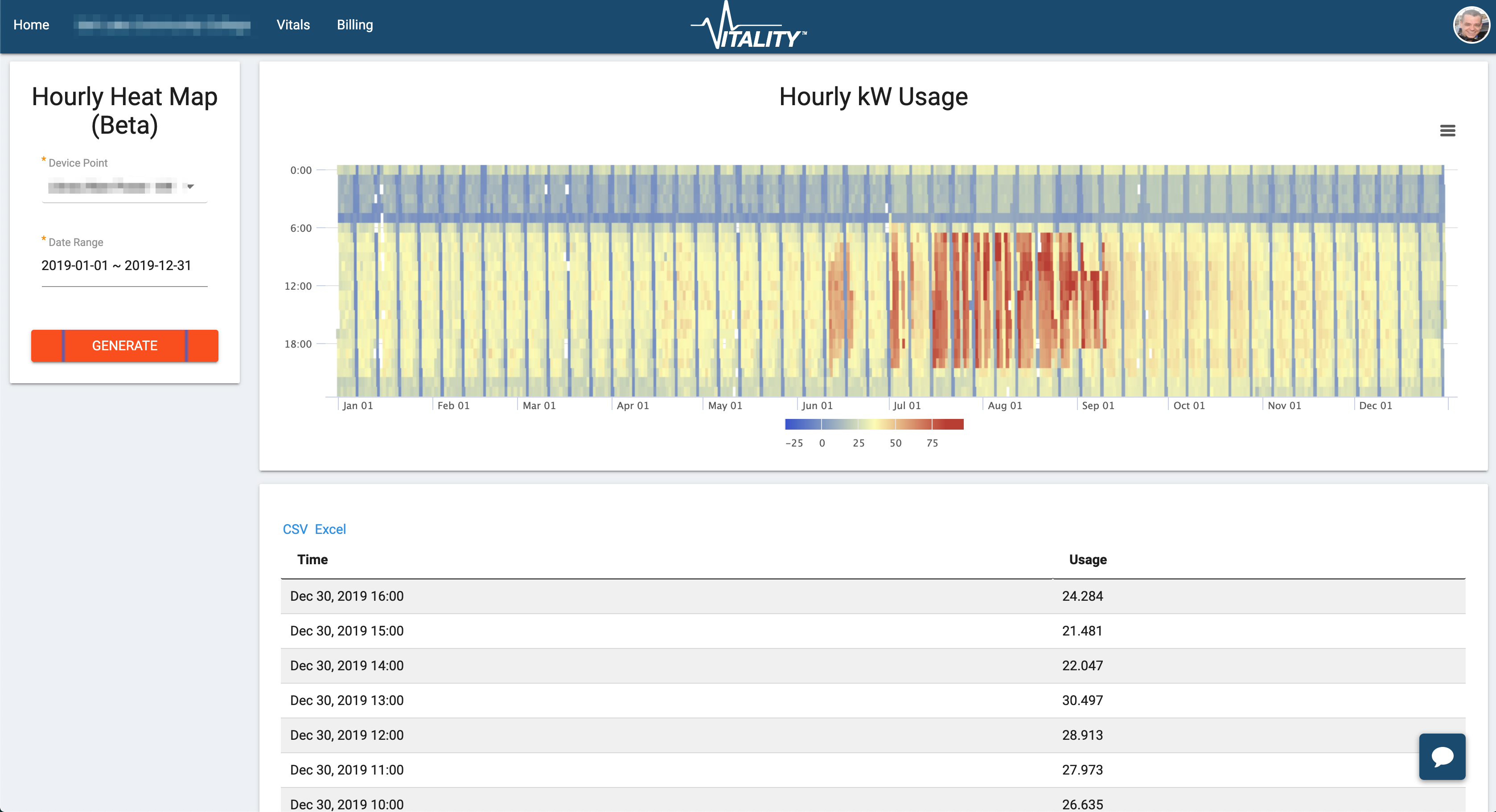The image size is (1496, 812).
Task: Sort table by Time column header
Action: pyautogui.click(x=312, y=559)
